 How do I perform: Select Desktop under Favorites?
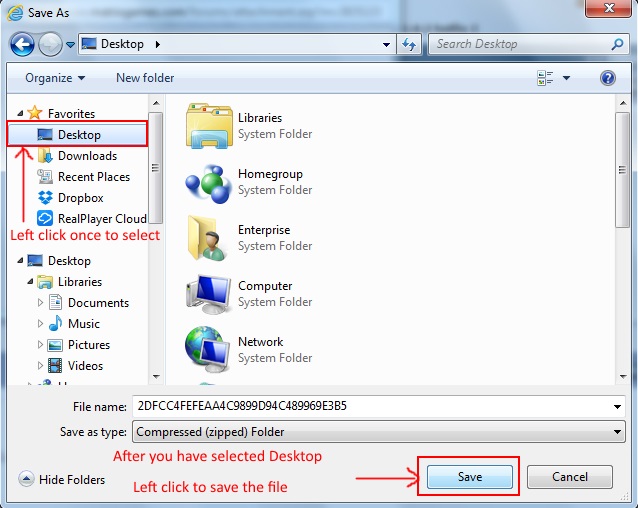(x=77, y=134)
